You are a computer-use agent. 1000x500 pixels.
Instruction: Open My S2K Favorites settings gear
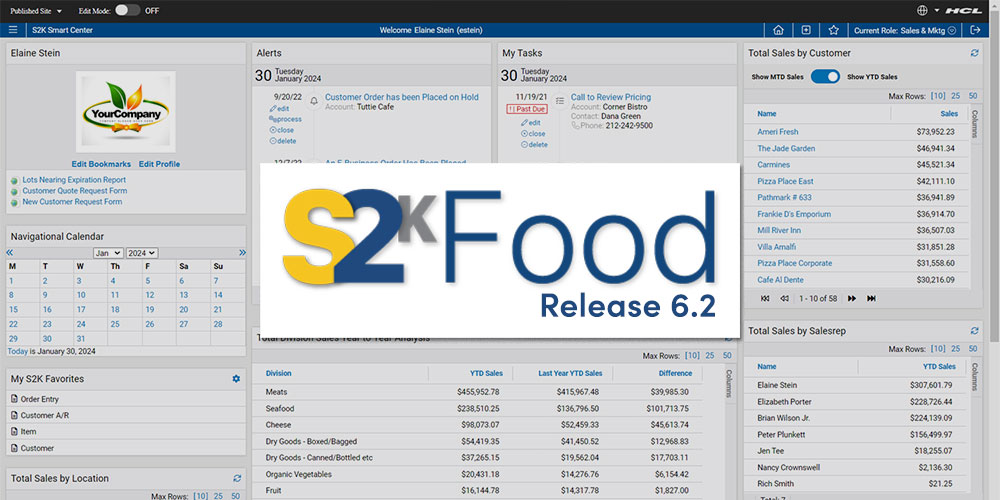click(x=236, y=379)
